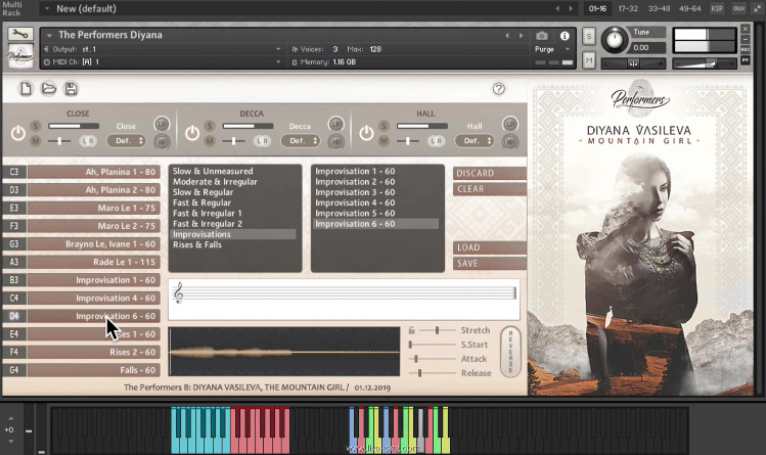Adjust the Stretch slider

437,330
